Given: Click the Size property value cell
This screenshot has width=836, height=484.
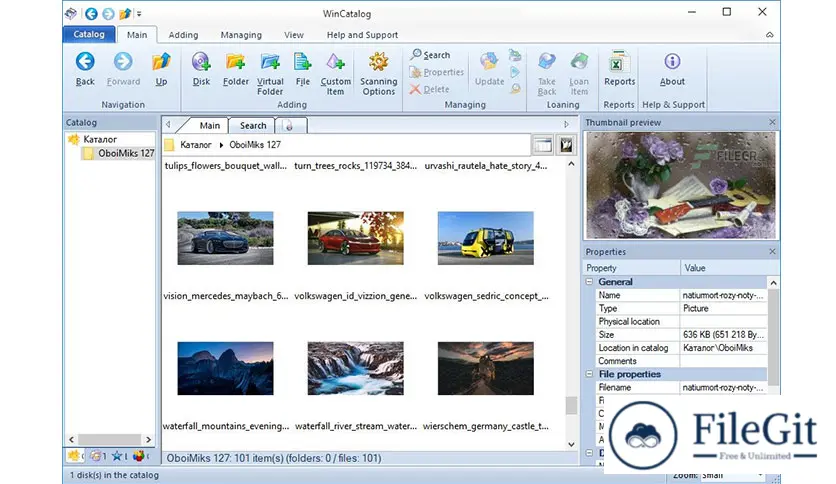Looking at the screenshot, I should (x=724, y=335).
